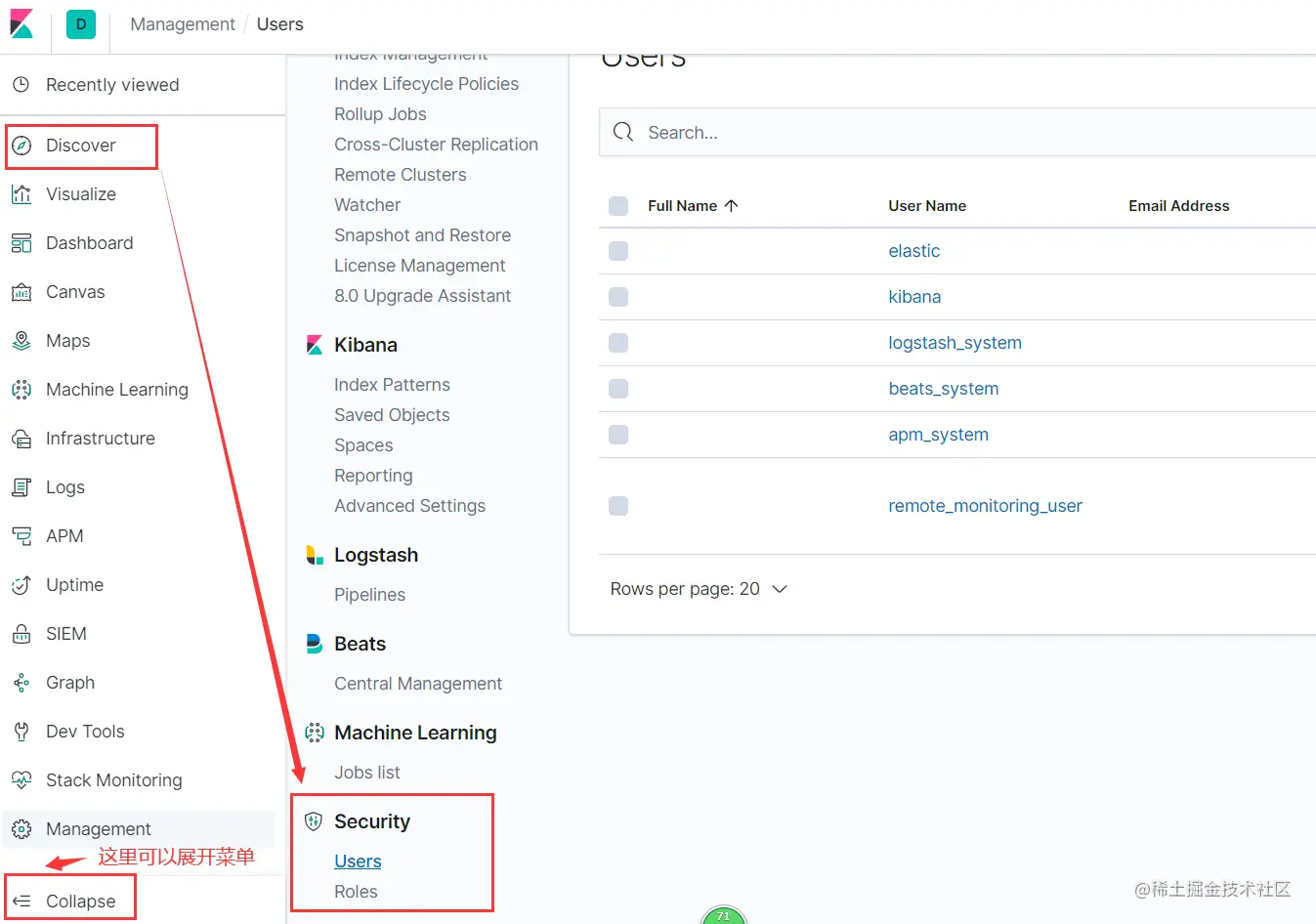Toggle the select-all users checkbox

(618, 206)
